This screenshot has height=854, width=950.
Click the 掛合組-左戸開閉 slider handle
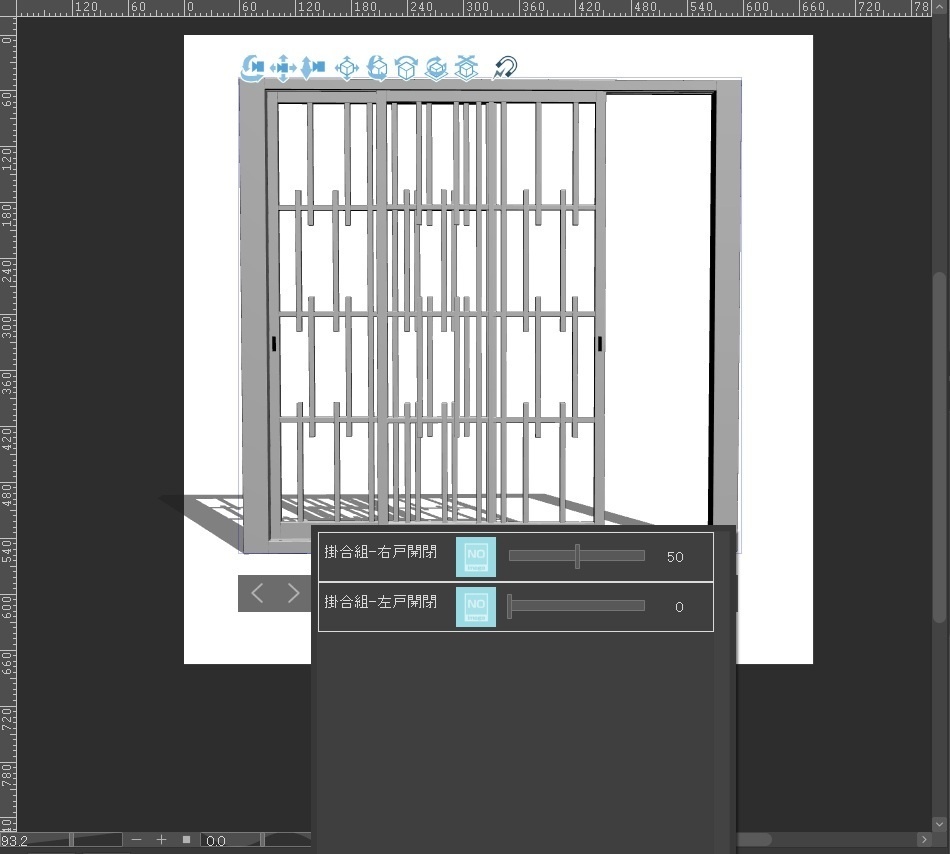(x=510, y=606)
